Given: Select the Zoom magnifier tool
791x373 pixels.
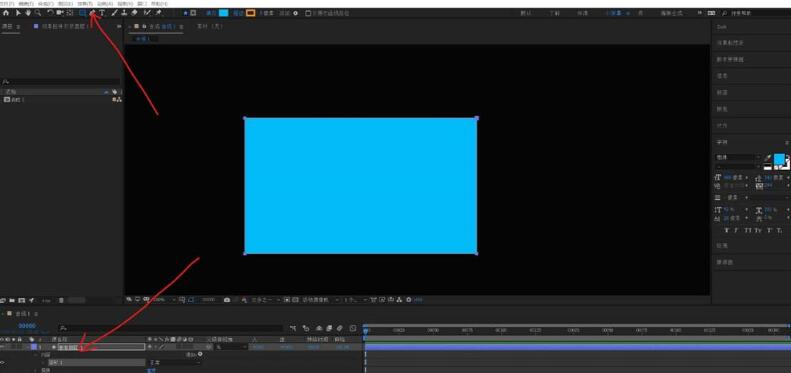Looking at the screenshot, I should pyautogui.click(x=38, y=13).
